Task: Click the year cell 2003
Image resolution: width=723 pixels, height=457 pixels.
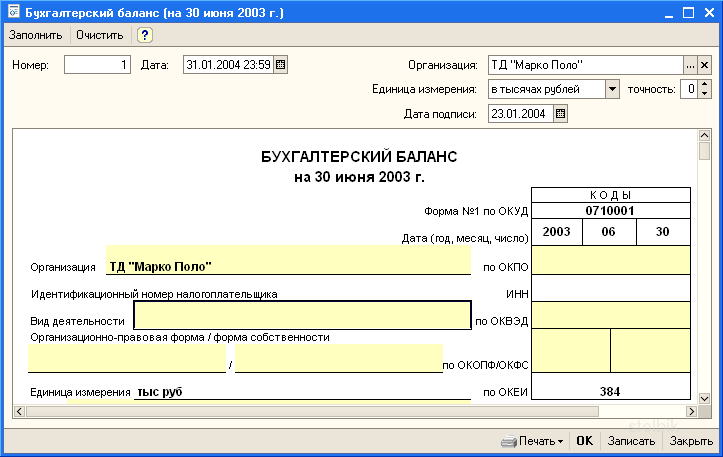Action: pyautogui.click(x=557, y=232)
